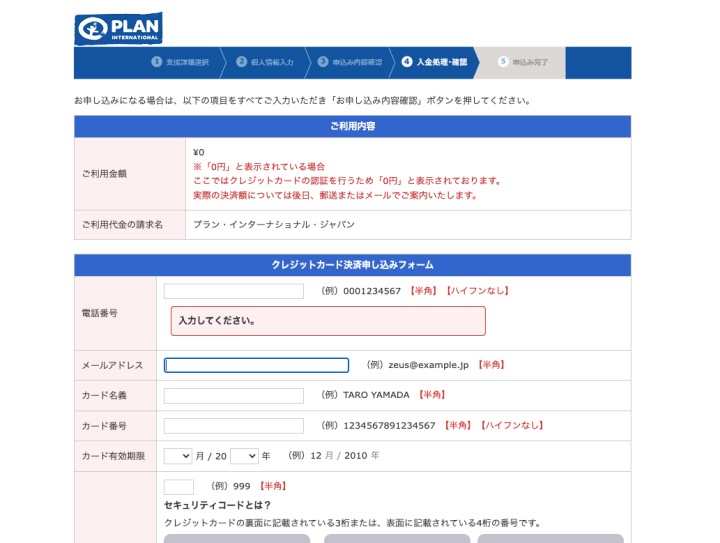This screenshot has height=543, width=720.
Task: Focus the カード名義 input field
Action: click(234, 396)
